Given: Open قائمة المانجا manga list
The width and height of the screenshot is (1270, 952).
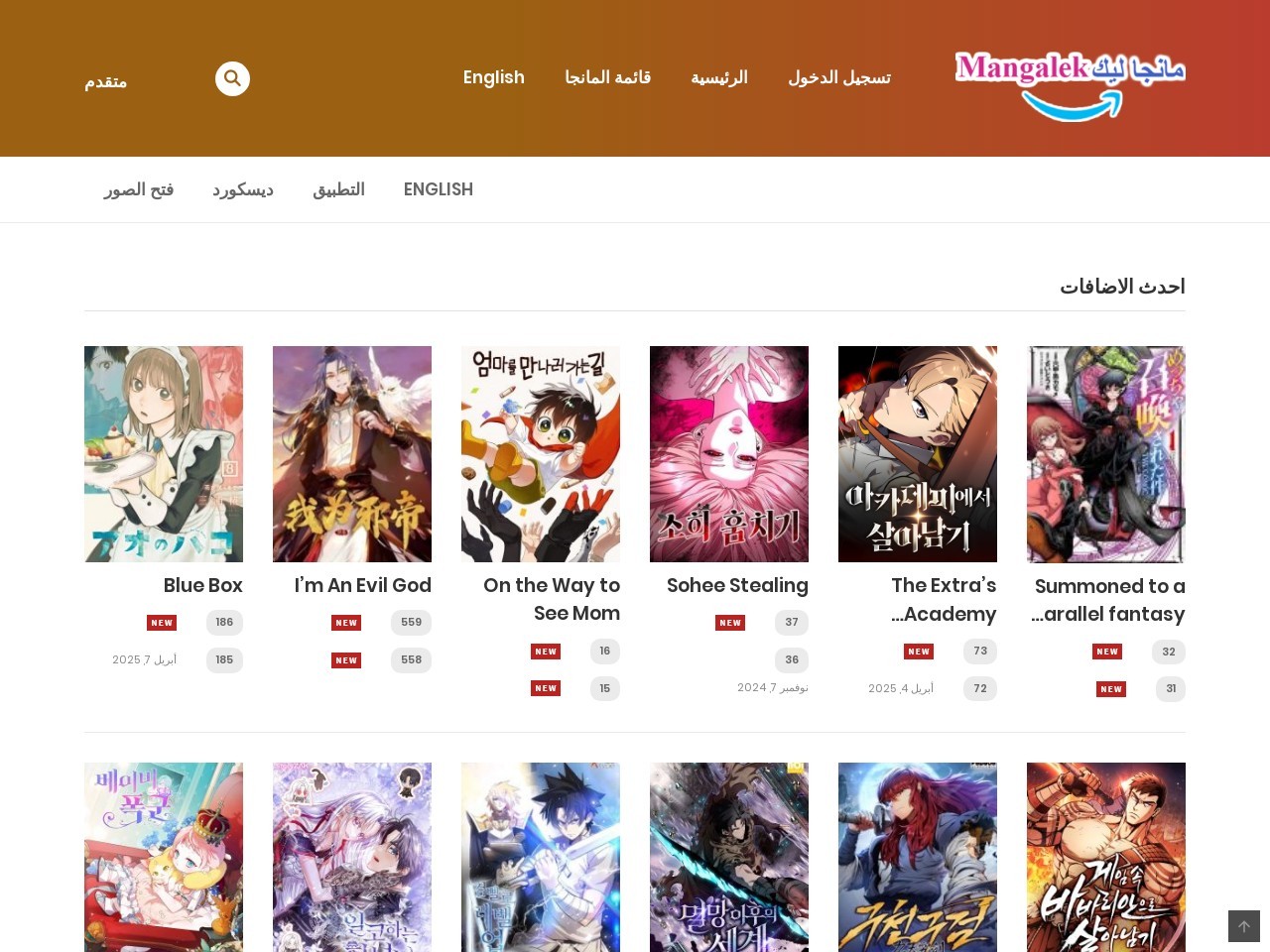Looking at the screenshot, I should click(608, 77).
